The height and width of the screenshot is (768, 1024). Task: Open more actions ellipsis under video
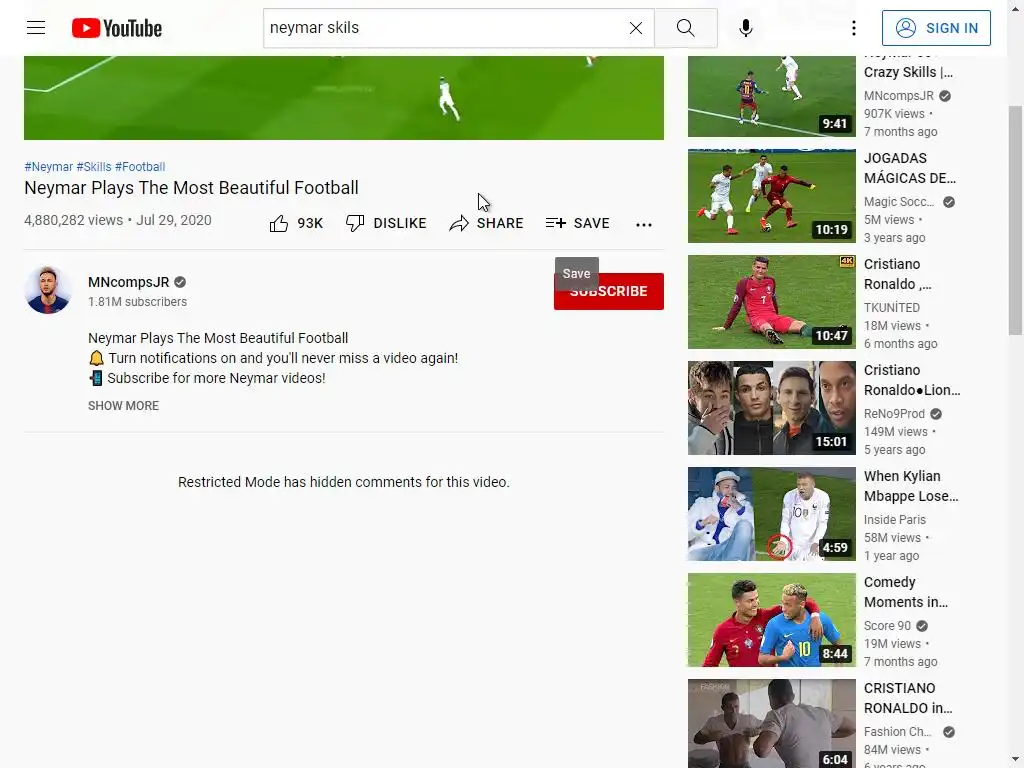click(x=644, y=224)
